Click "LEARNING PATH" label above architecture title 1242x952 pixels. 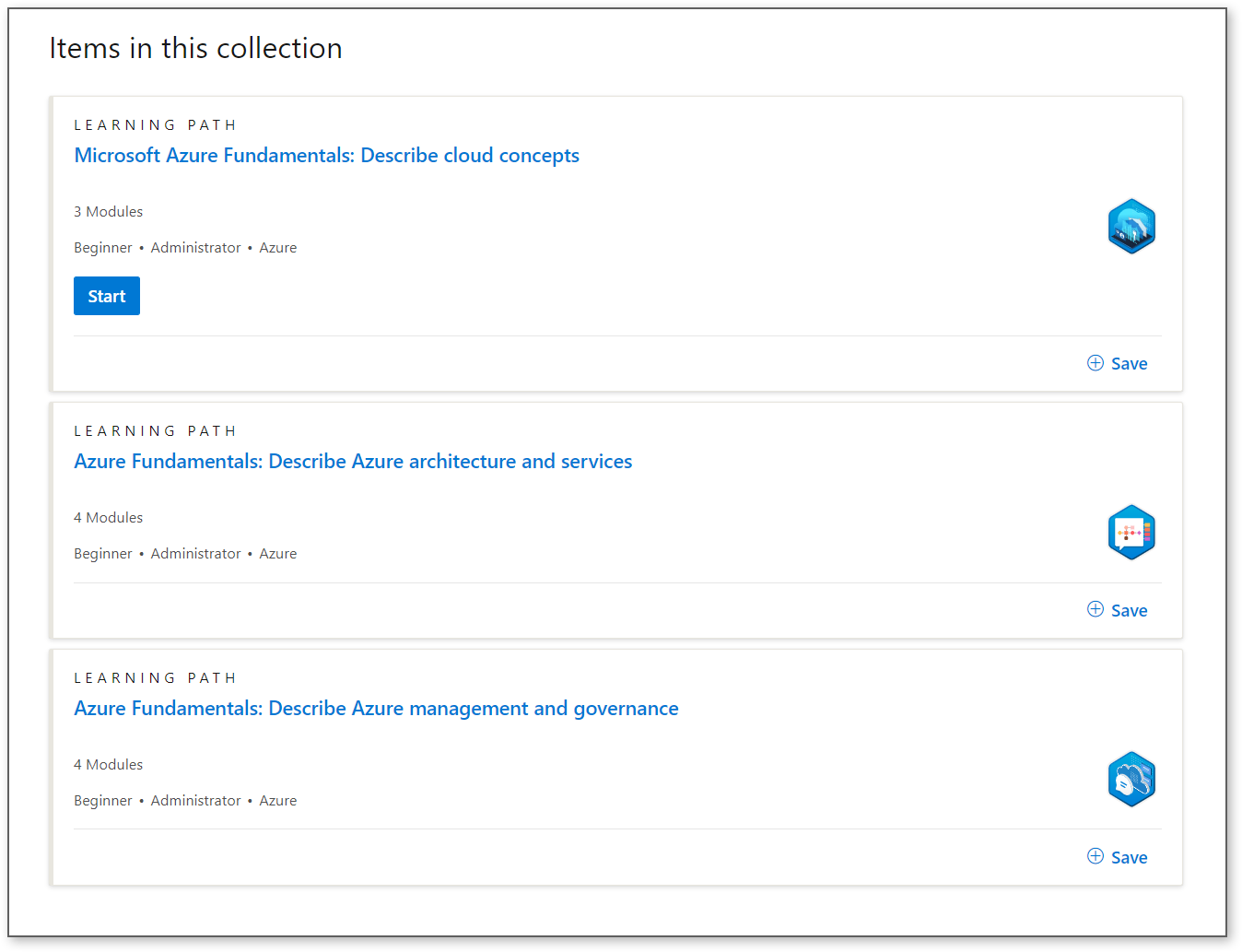156,431
